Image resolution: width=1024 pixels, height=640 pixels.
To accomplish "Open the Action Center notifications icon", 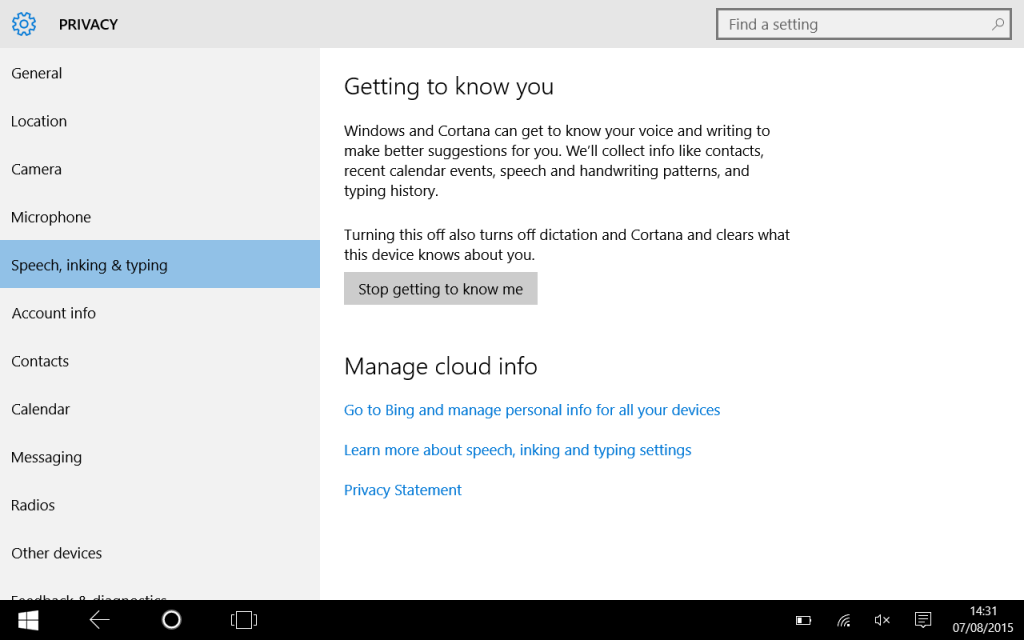I will point(921,620).
